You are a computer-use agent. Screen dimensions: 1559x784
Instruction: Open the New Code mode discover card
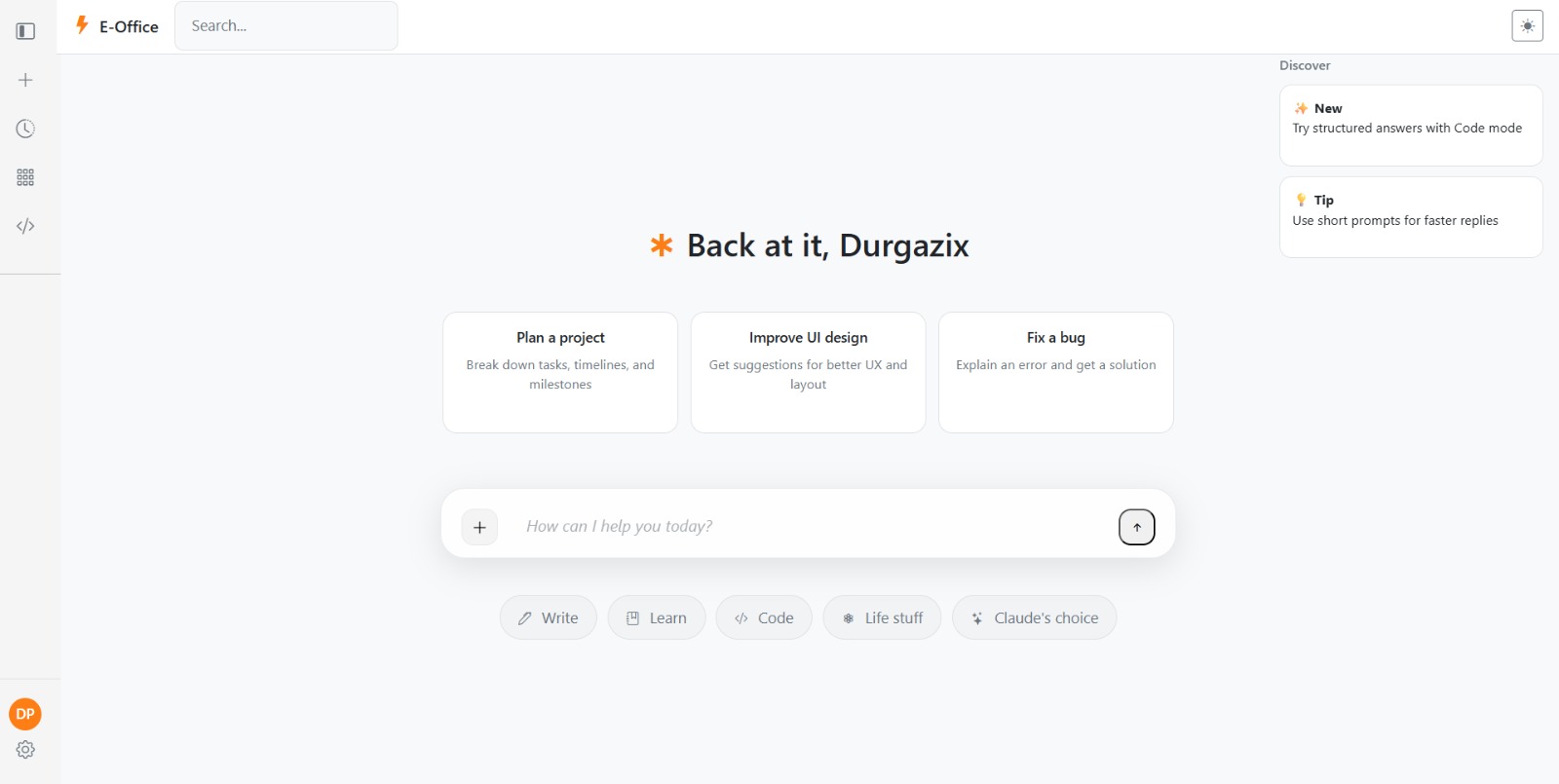[1411, 126]
